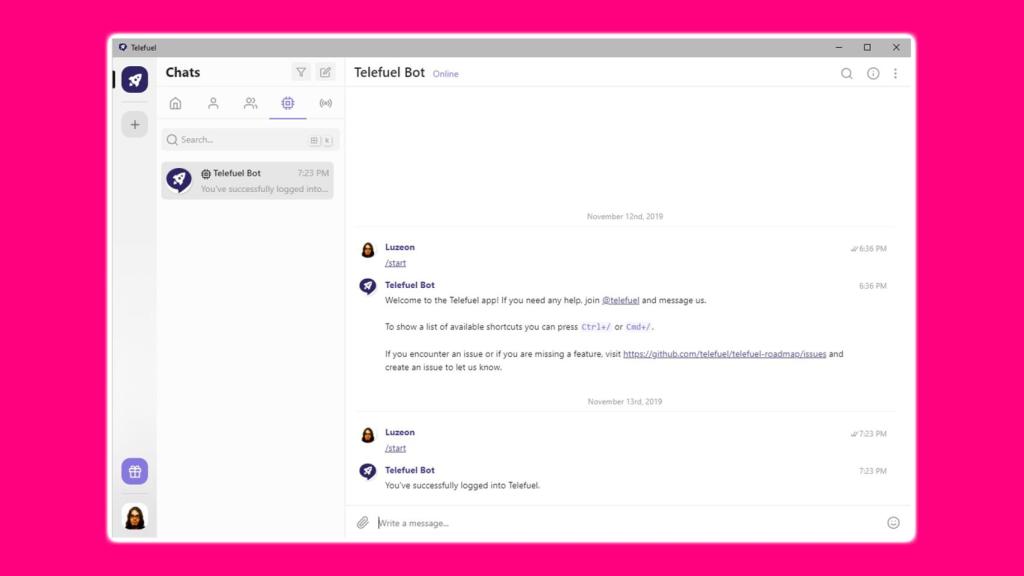Image resolution: width=1024 pixels, height=576 pixels.
Task: Show group chats tab with people icon
Action: click(250, 103)
